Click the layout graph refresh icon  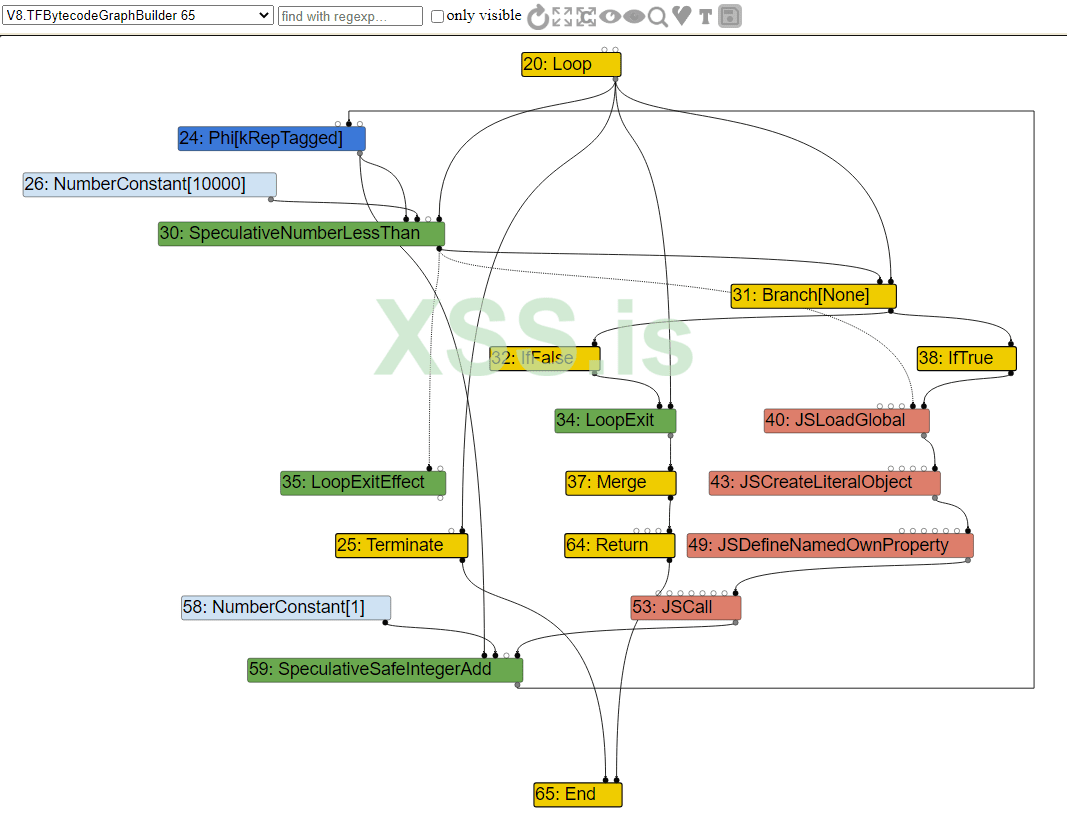[538, 16]
